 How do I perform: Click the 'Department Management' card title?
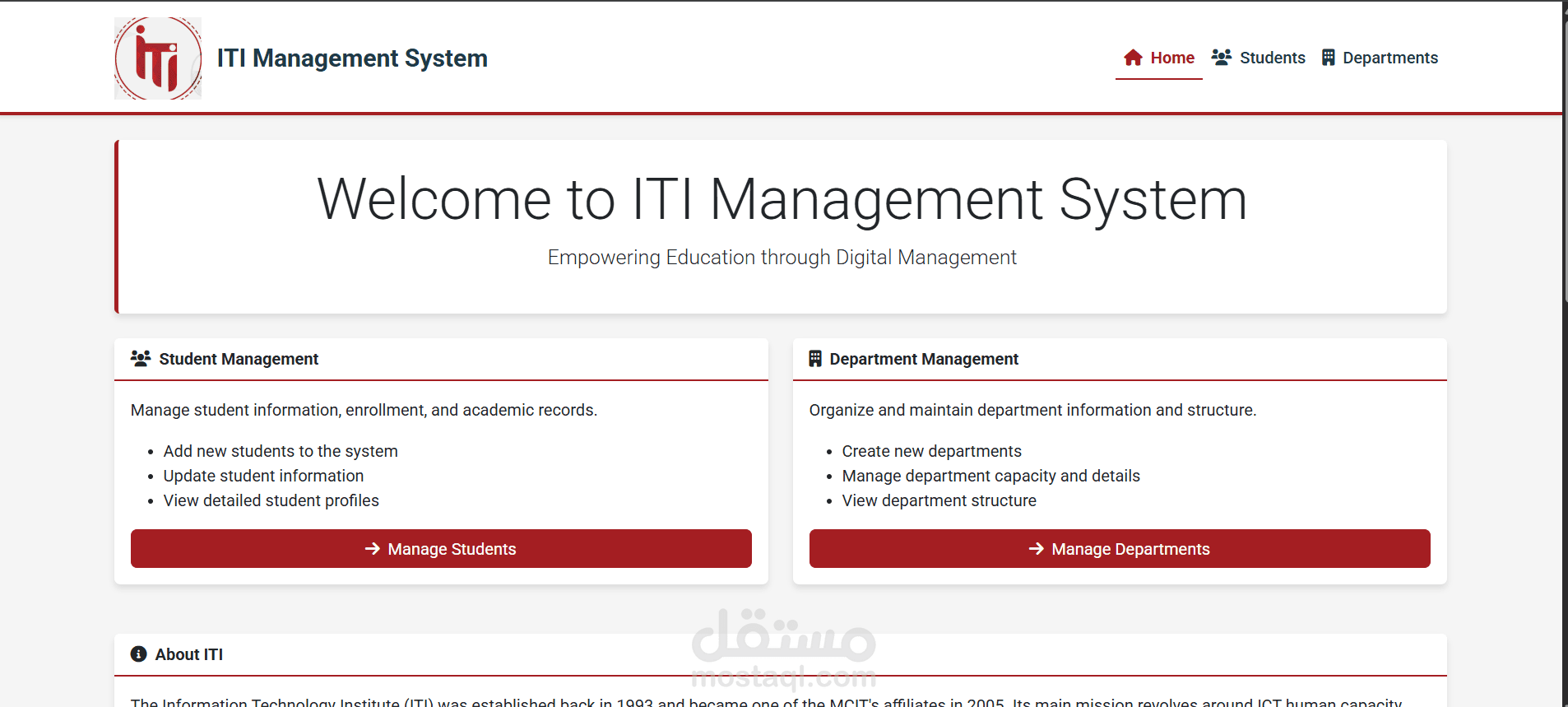[924, 359]
